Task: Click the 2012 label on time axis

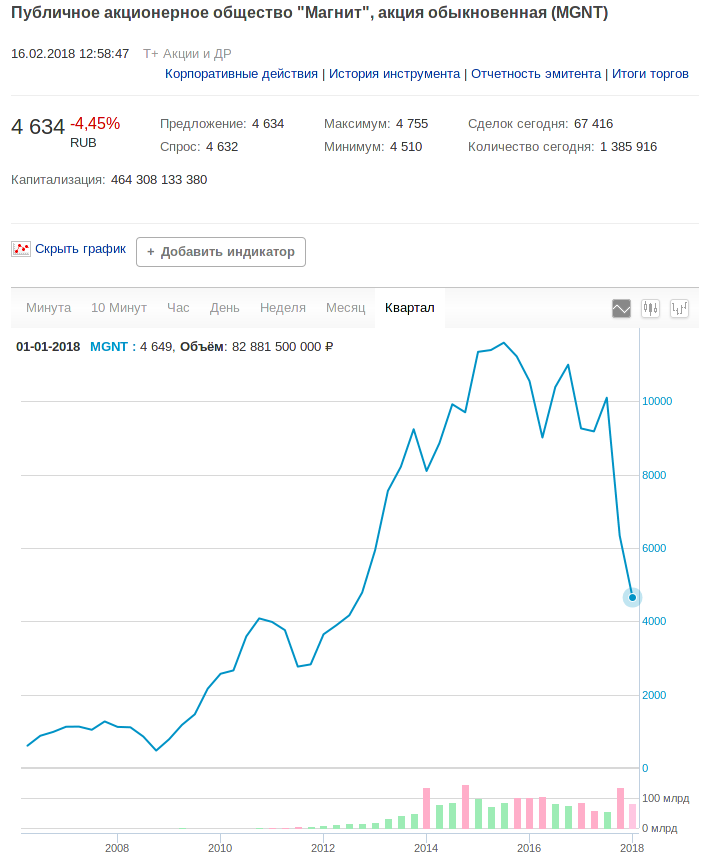Action: 323,848
